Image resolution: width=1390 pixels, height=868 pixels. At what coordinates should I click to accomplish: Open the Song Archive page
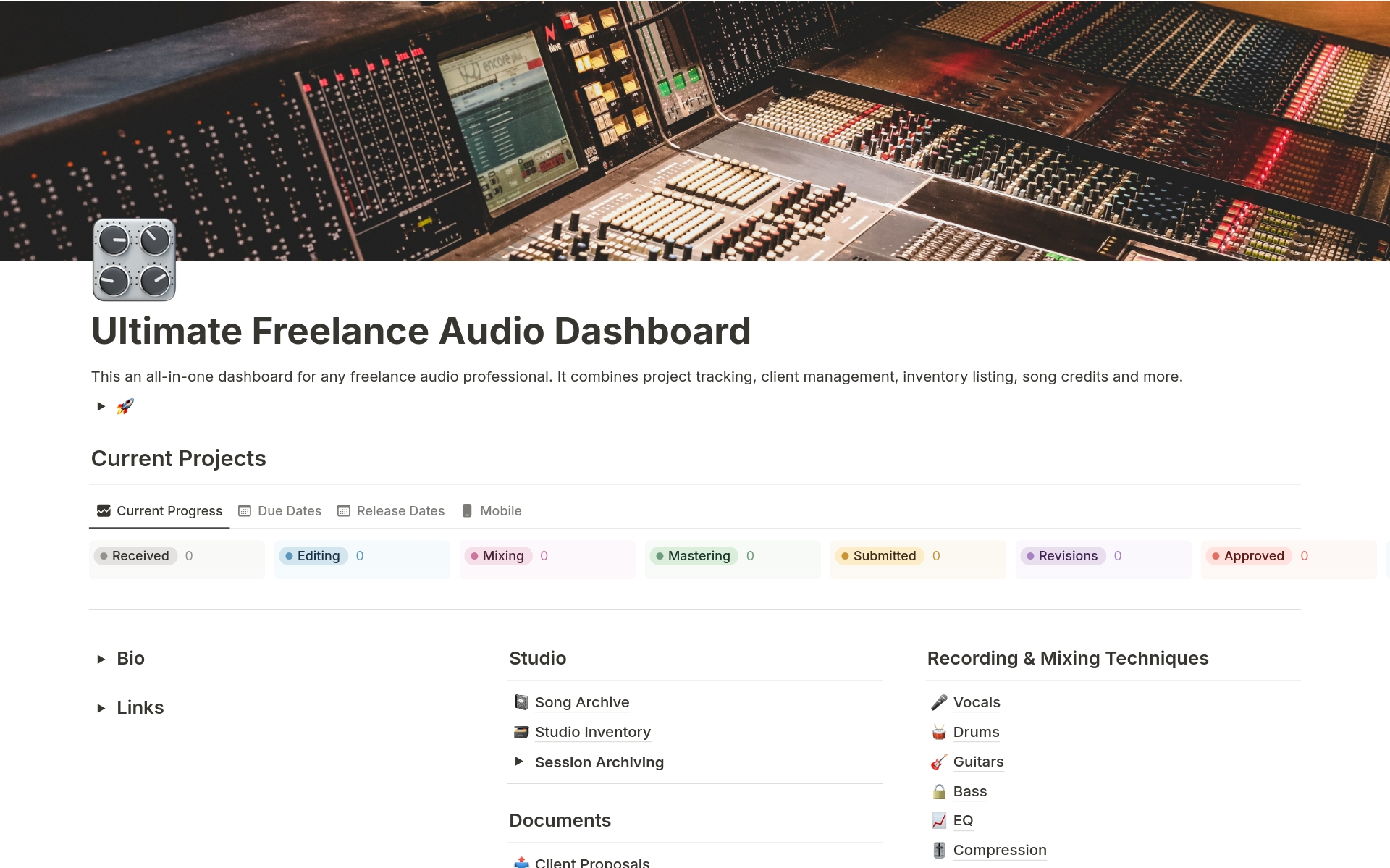[581, 702]
